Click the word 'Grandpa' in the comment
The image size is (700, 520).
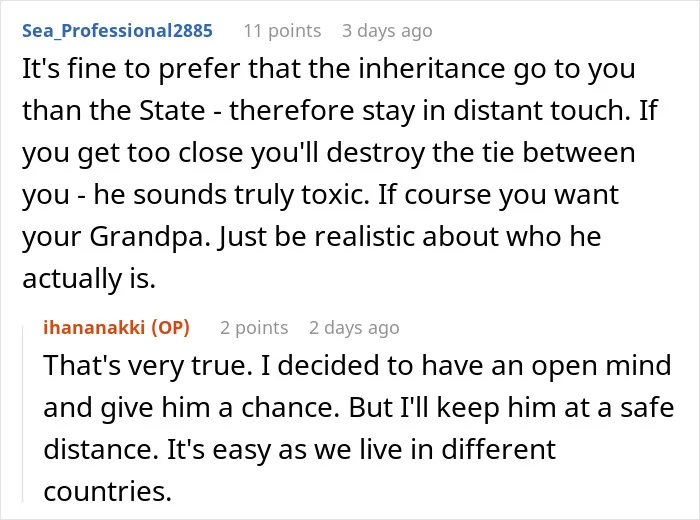coord(150,237)
